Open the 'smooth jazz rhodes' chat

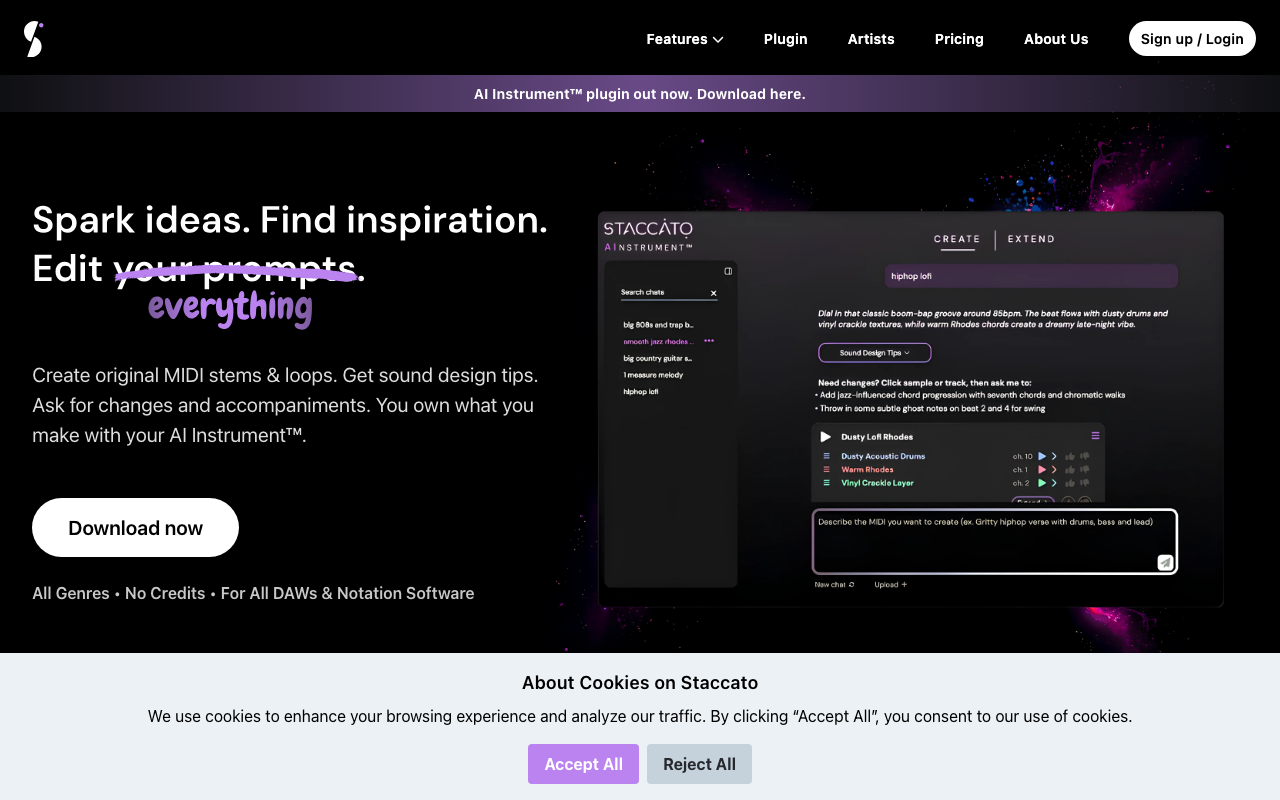[x=660, y=341]
